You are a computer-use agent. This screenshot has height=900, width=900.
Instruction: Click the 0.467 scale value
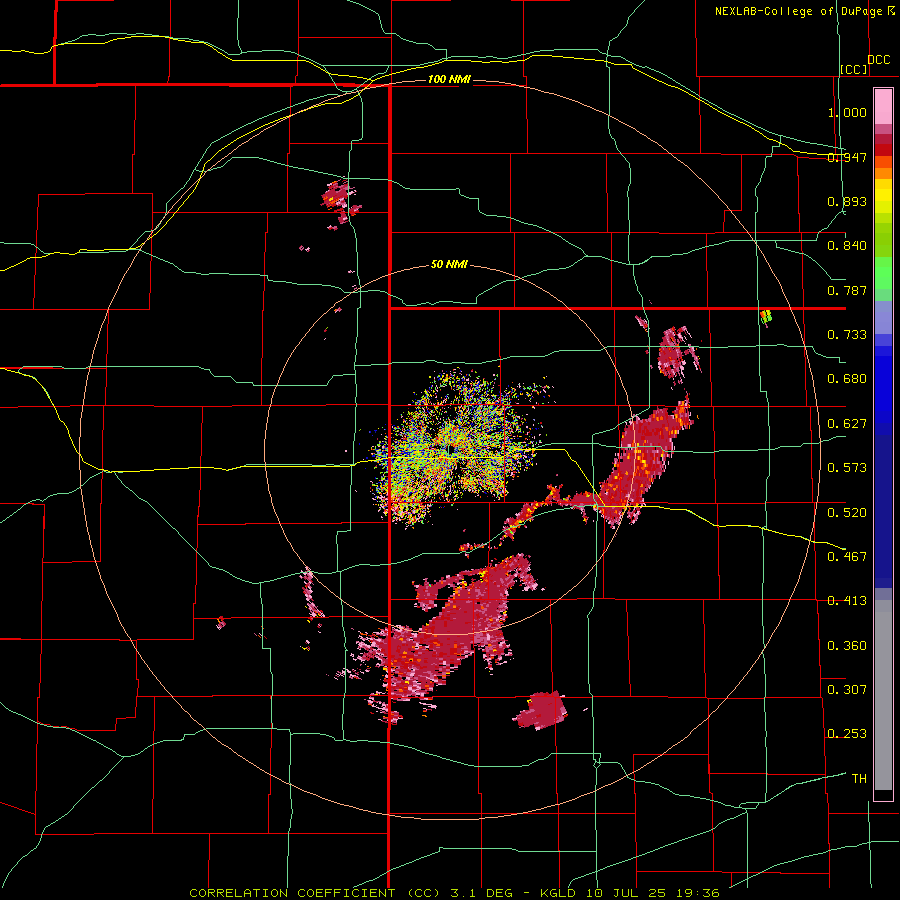point(847,556)
